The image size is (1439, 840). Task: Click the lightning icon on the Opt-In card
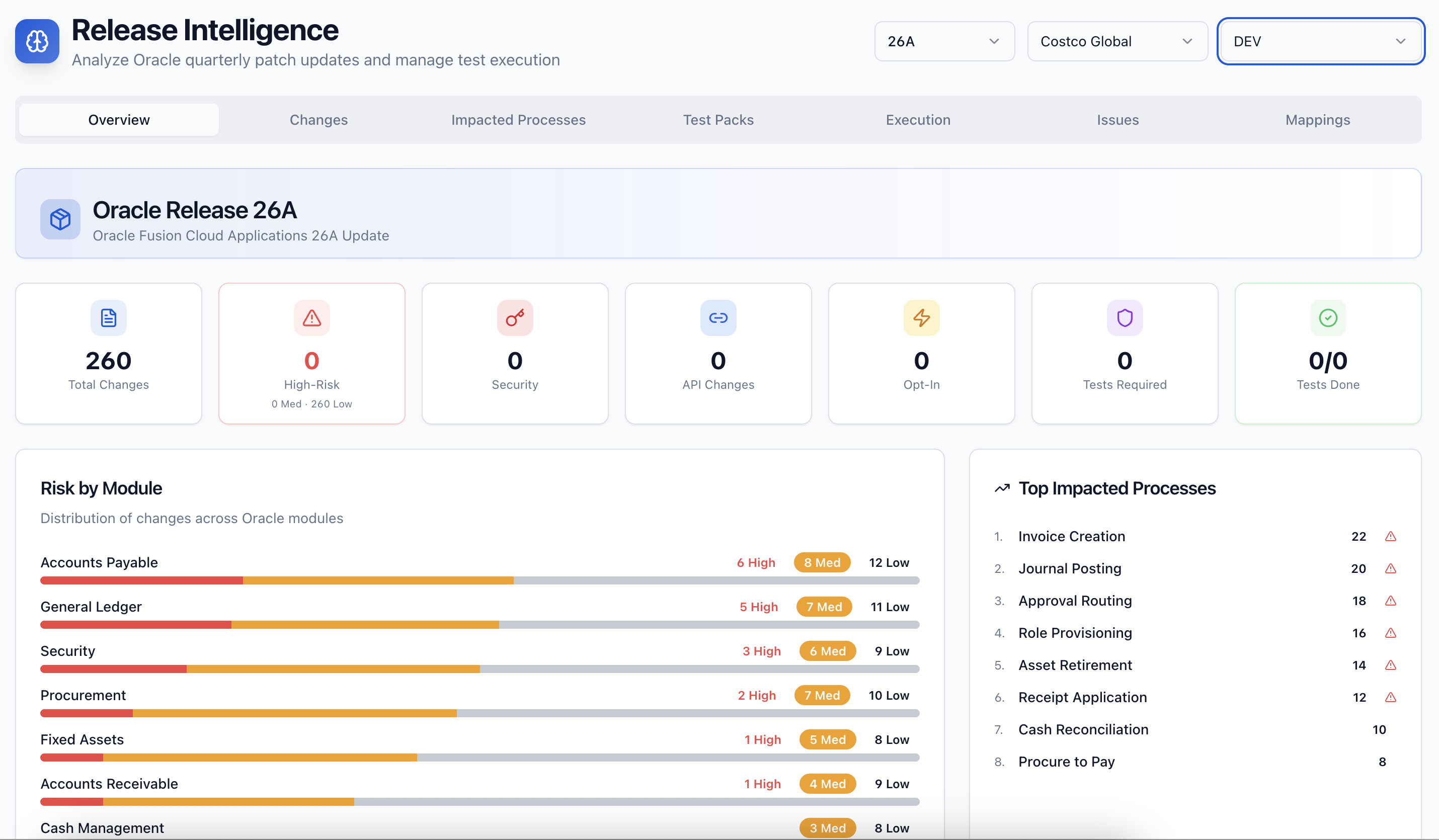(x=921, y=318)
